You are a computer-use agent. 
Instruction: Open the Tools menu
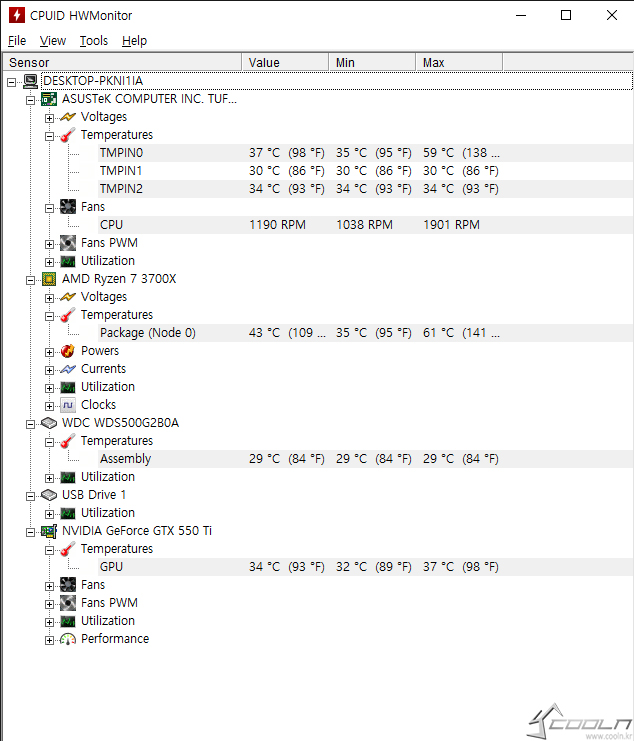[94, 41]
